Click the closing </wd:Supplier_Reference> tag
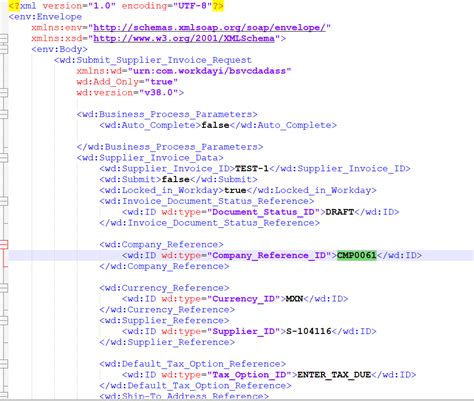The width and height of the screenshot is (474, 401). 167,342
